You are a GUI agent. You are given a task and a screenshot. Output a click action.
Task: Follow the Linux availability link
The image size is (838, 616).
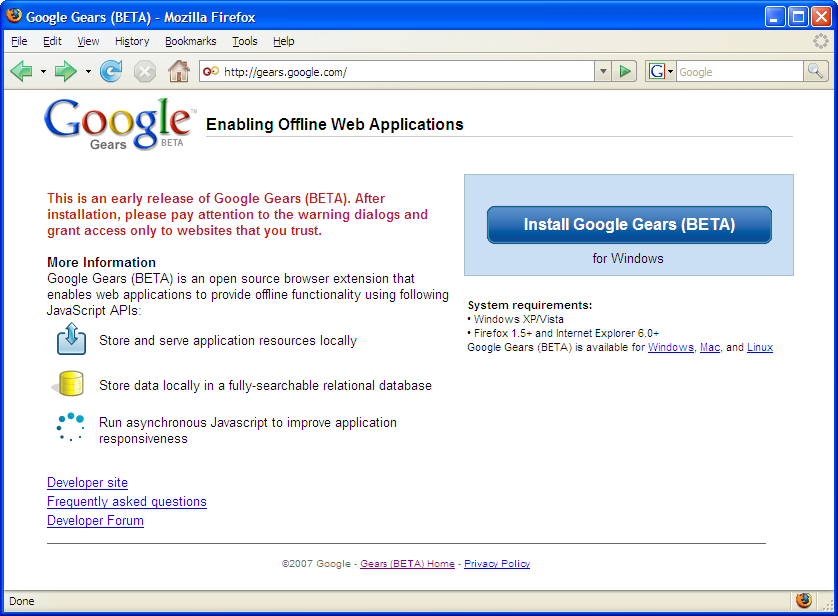tap(760, 347)
